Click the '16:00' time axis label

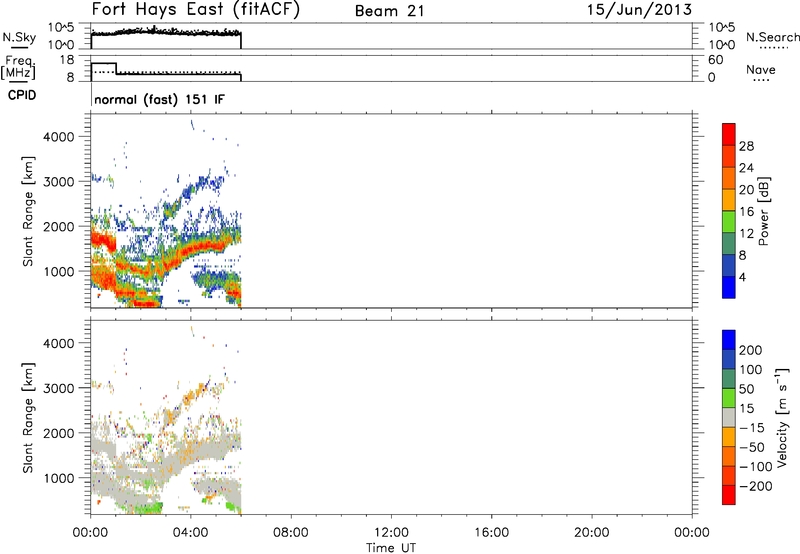click(491, 533)
